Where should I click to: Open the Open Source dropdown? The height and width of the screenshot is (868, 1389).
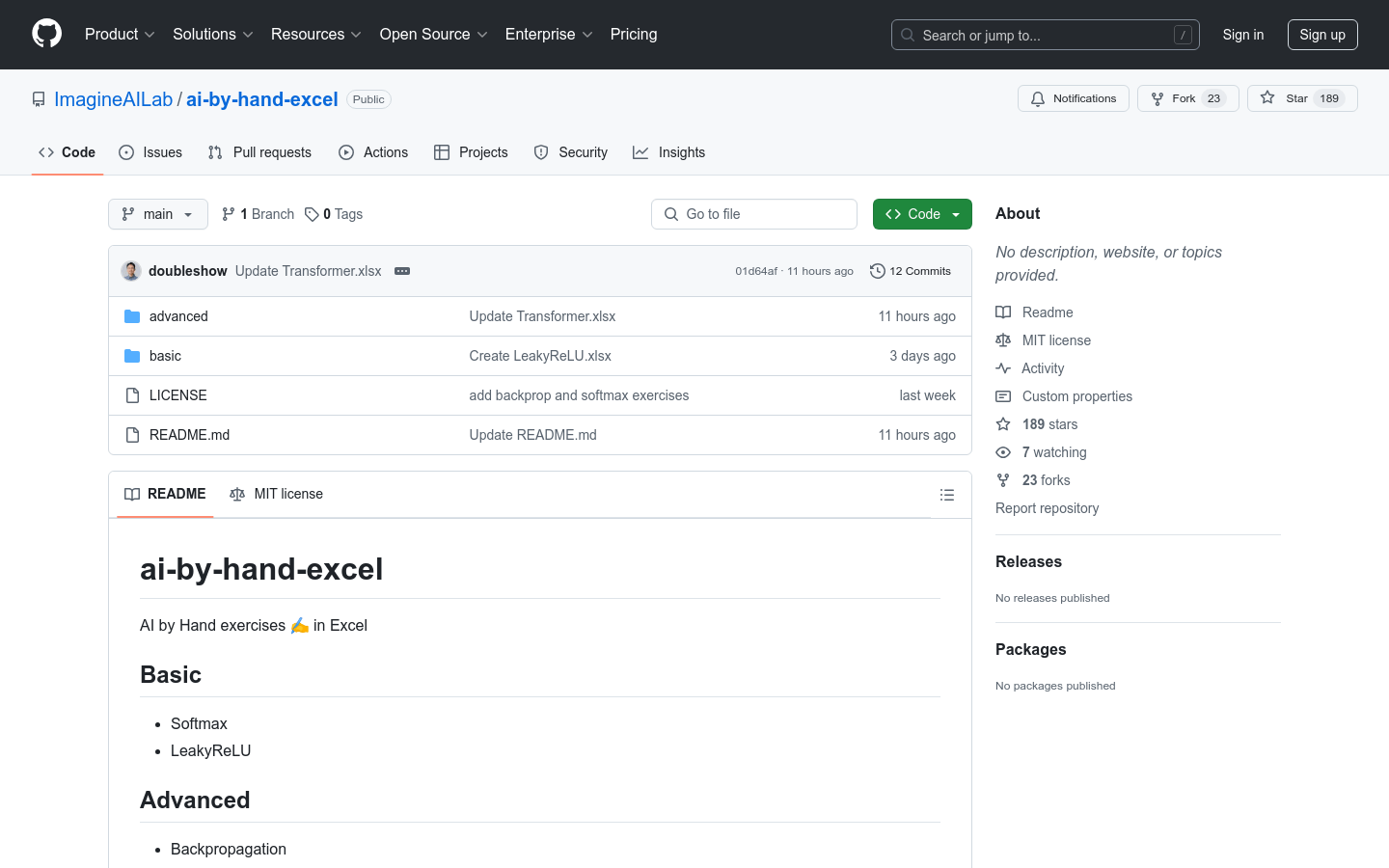point(434,34)
